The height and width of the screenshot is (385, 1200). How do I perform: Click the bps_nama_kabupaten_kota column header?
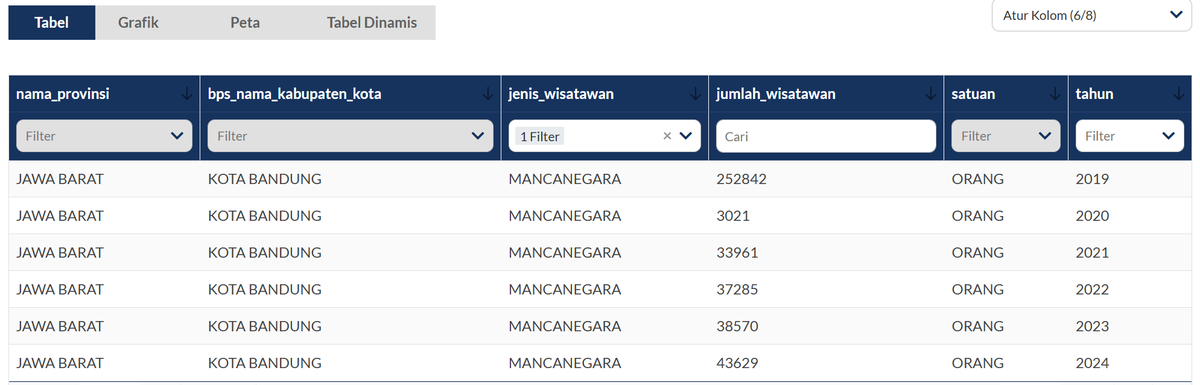(294, 94)
